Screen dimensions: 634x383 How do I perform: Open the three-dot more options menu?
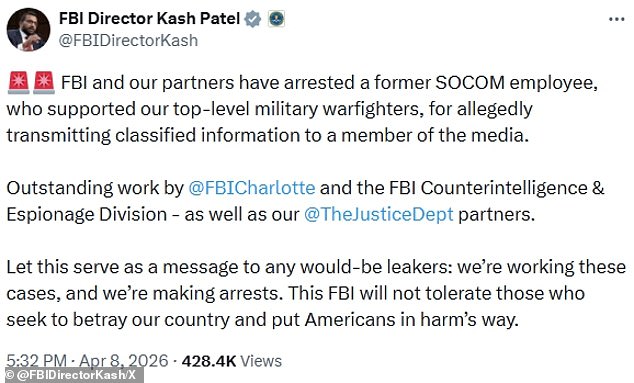[616, 19]
